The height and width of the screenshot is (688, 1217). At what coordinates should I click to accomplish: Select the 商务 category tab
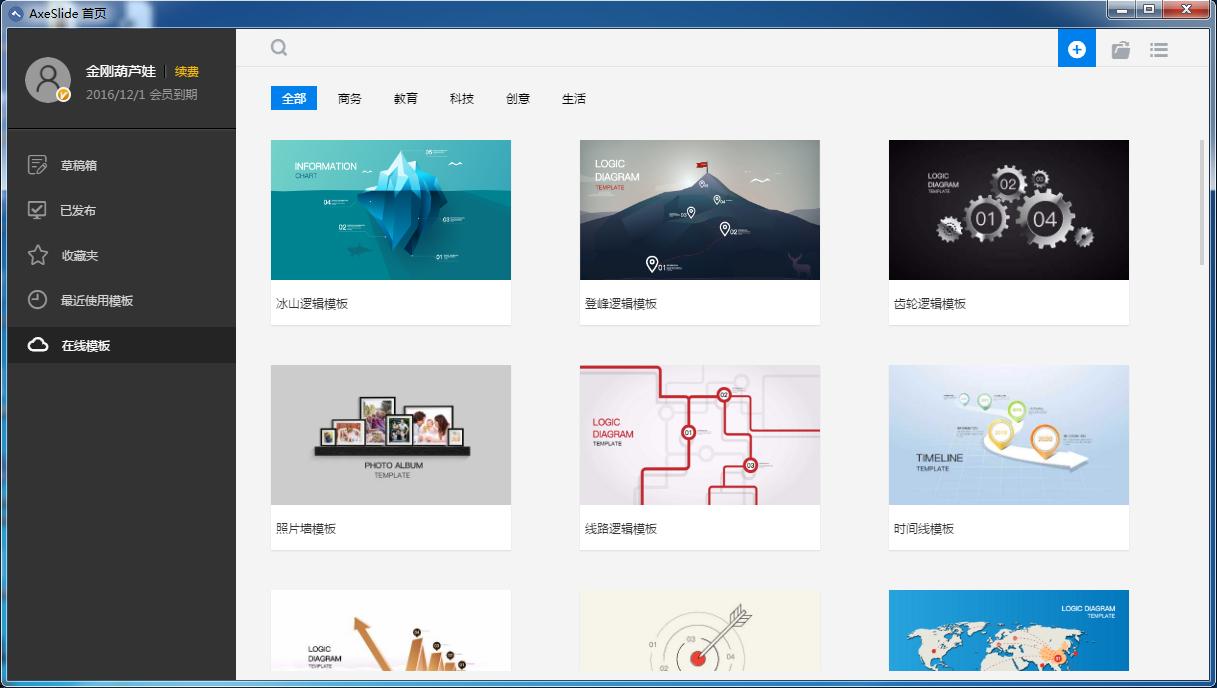point(350,99)
